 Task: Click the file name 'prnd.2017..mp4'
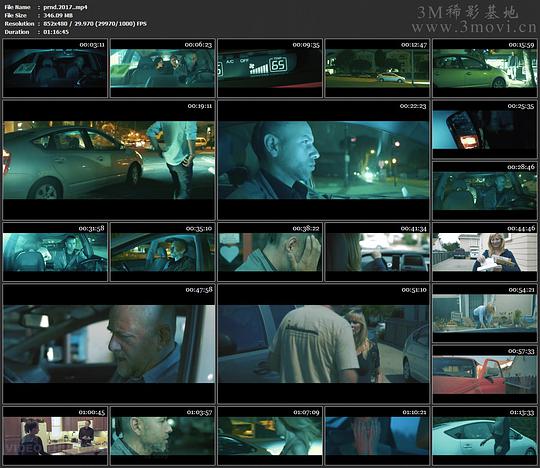click(x=65, y=7)
